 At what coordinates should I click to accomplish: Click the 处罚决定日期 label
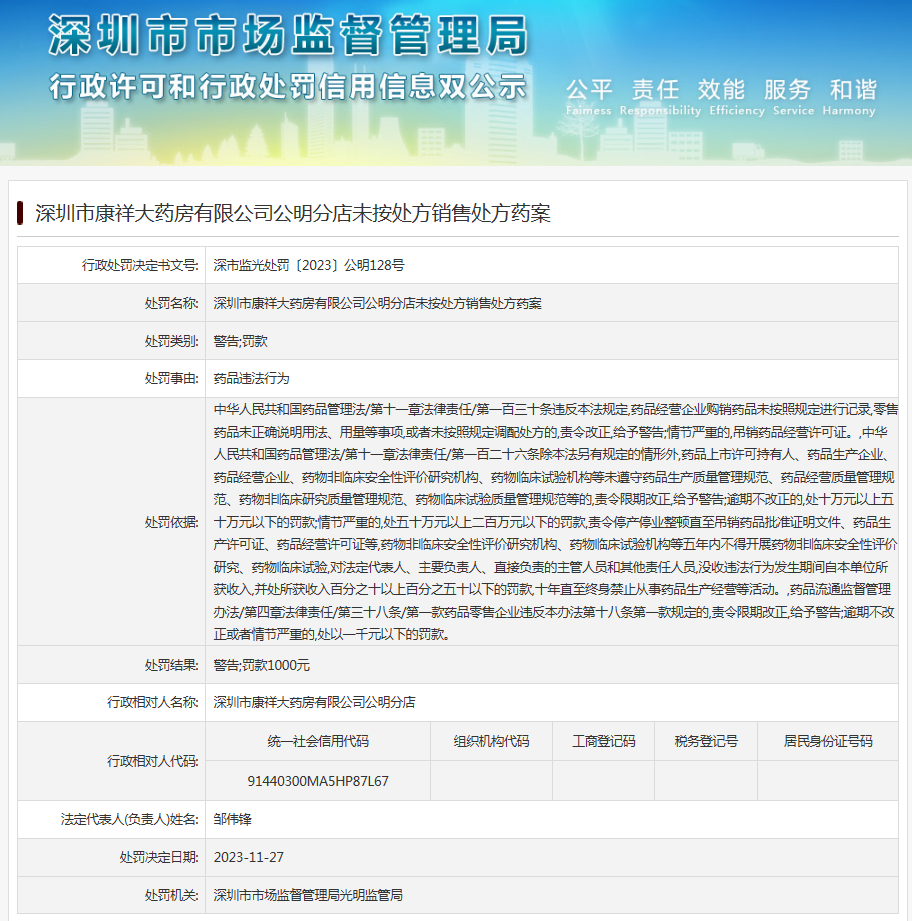pyautogui.click(x=159, y=858)
